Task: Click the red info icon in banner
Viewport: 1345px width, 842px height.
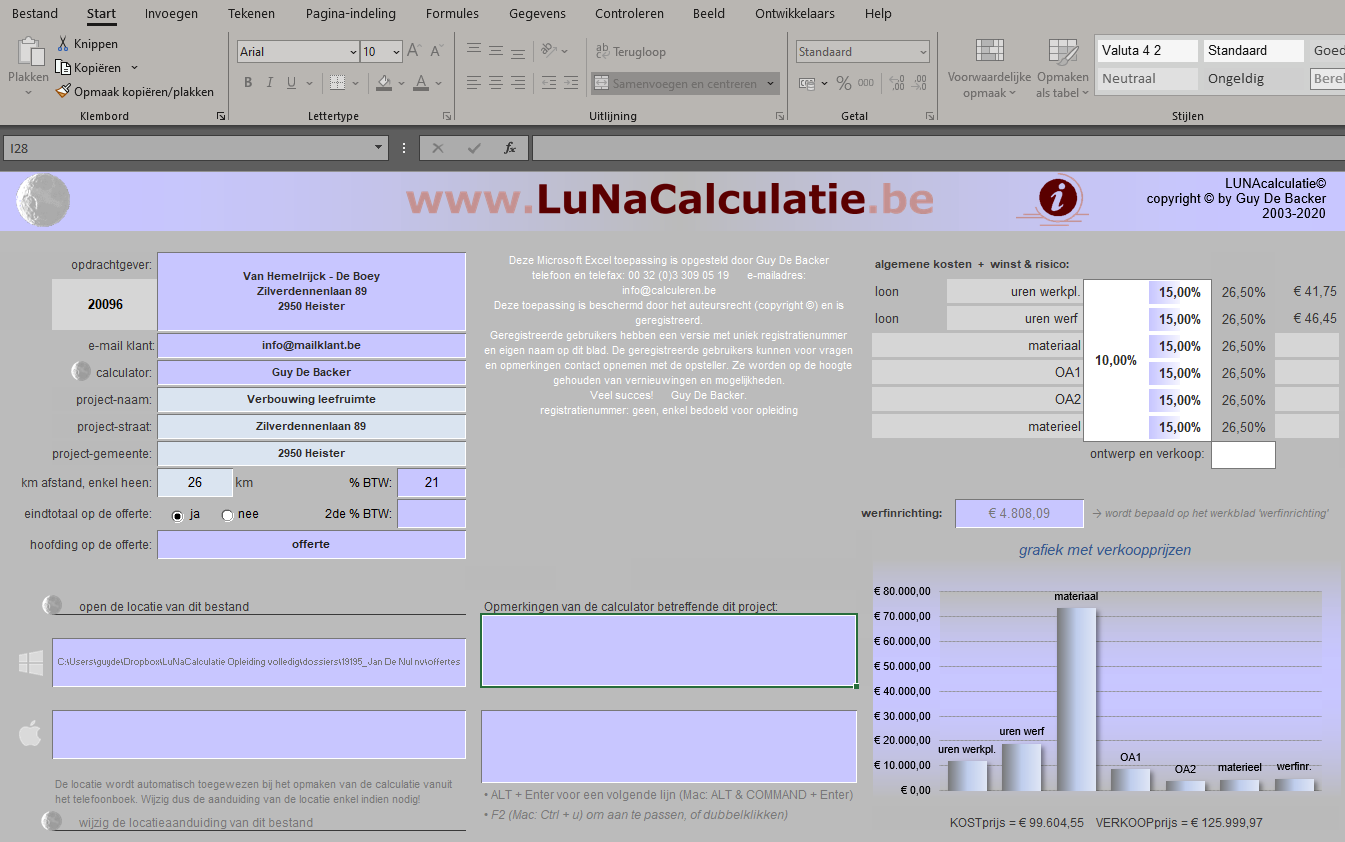Action: pos(1058,198)
